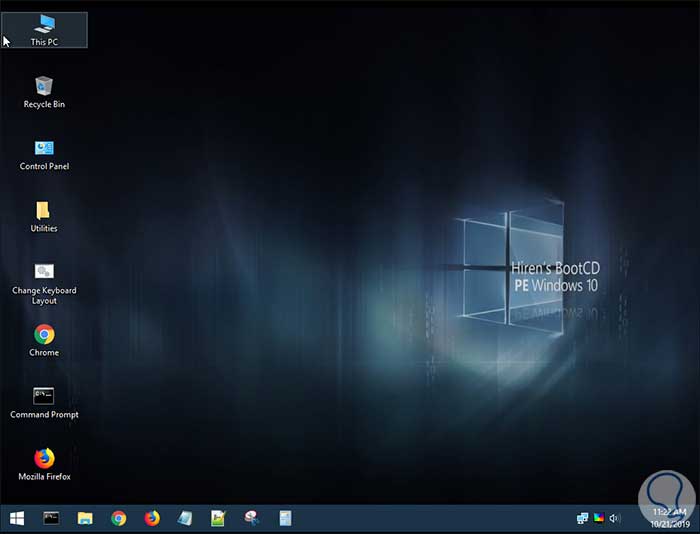Open the Control Panel desktop shortcut
The image size is (700, 534).
(x=44, y=155)
